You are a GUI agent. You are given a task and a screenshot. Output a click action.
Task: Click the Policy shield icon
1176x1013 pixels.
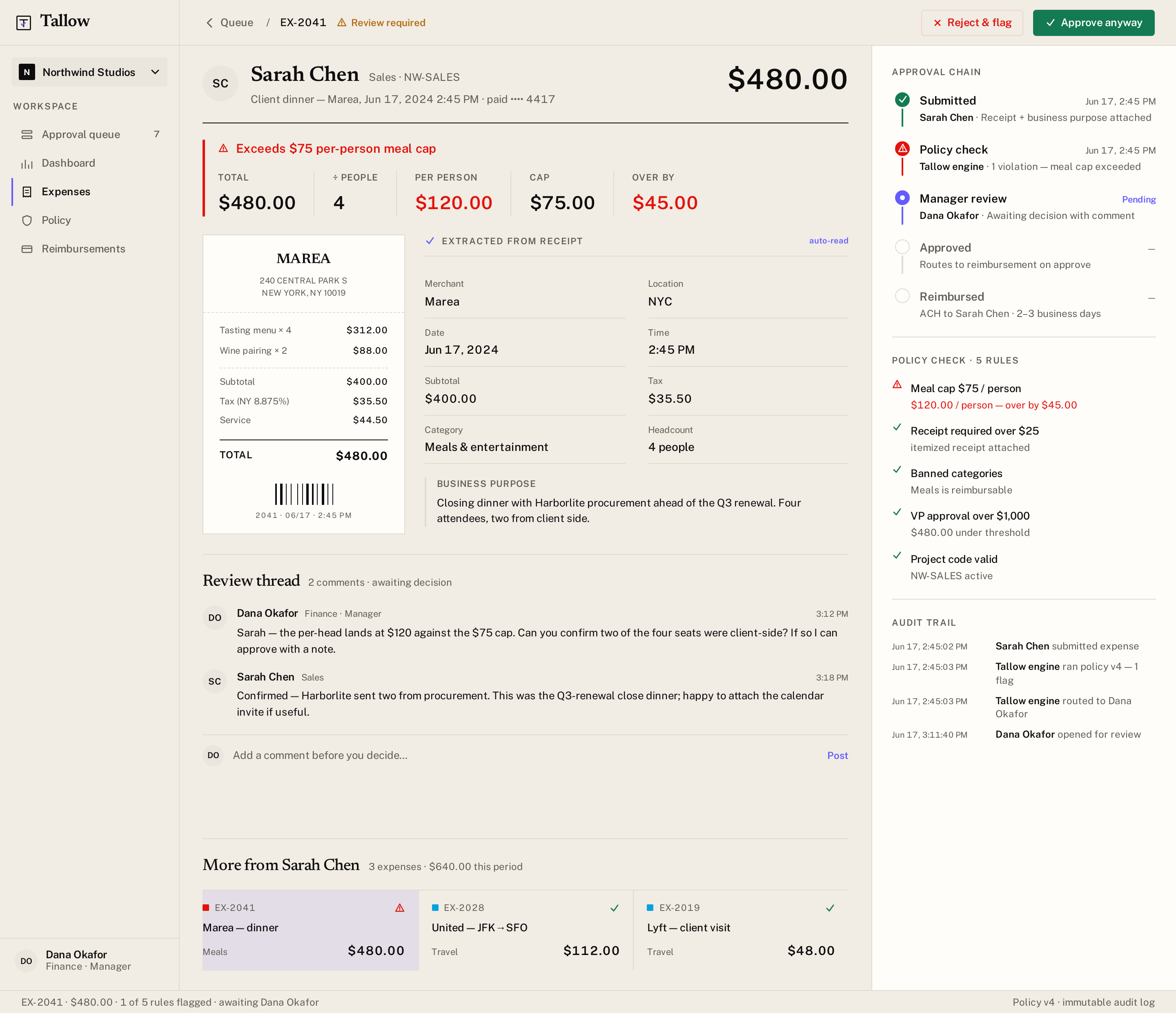27,220
